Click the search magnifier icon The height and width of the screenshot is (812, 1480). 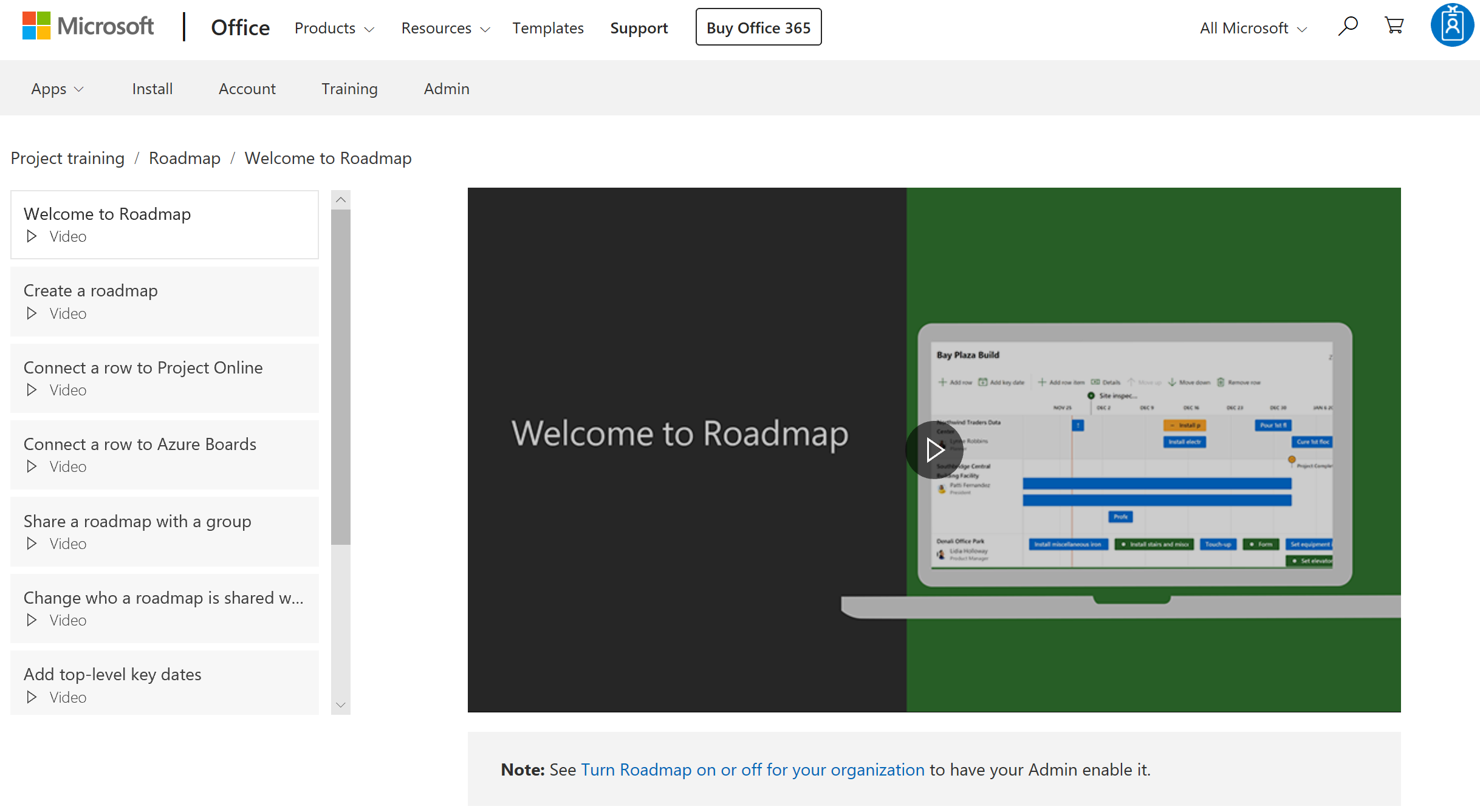1348,27
